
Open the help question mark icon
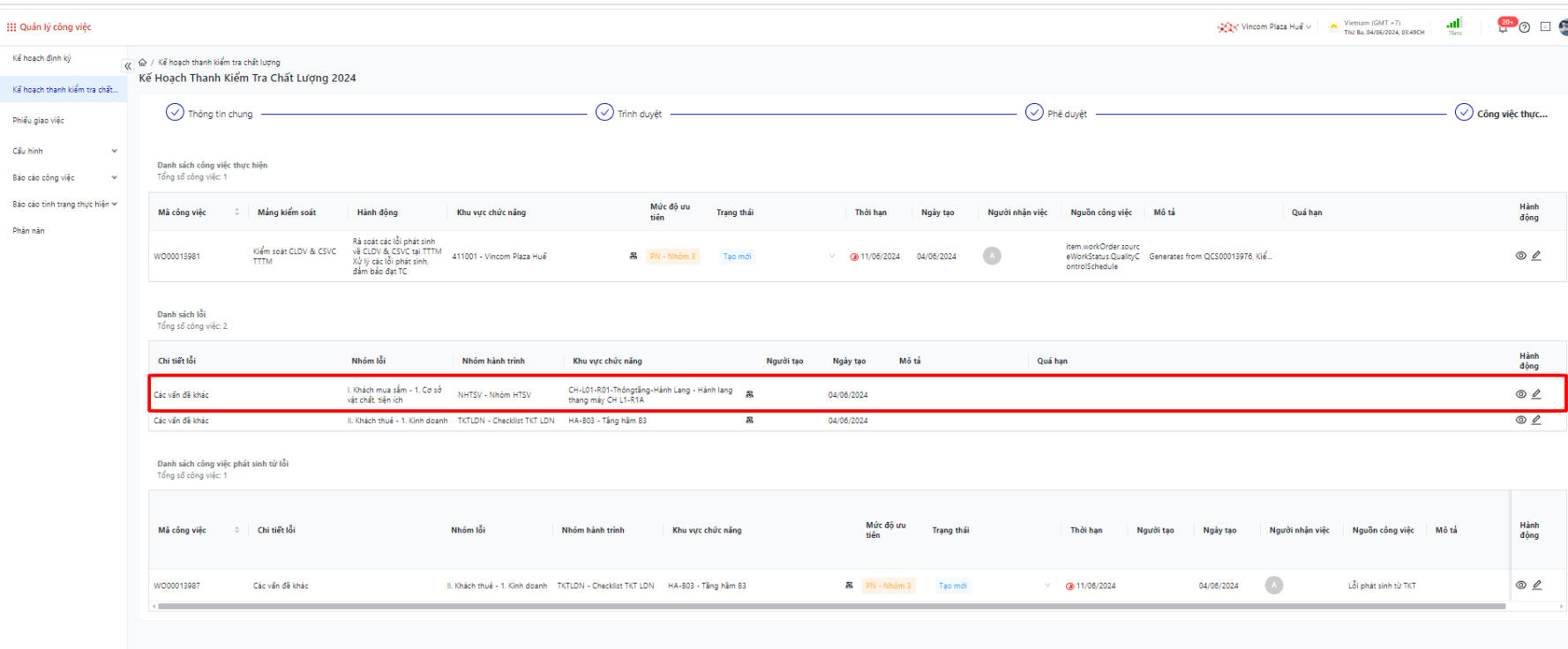[x=1524, y=27]
